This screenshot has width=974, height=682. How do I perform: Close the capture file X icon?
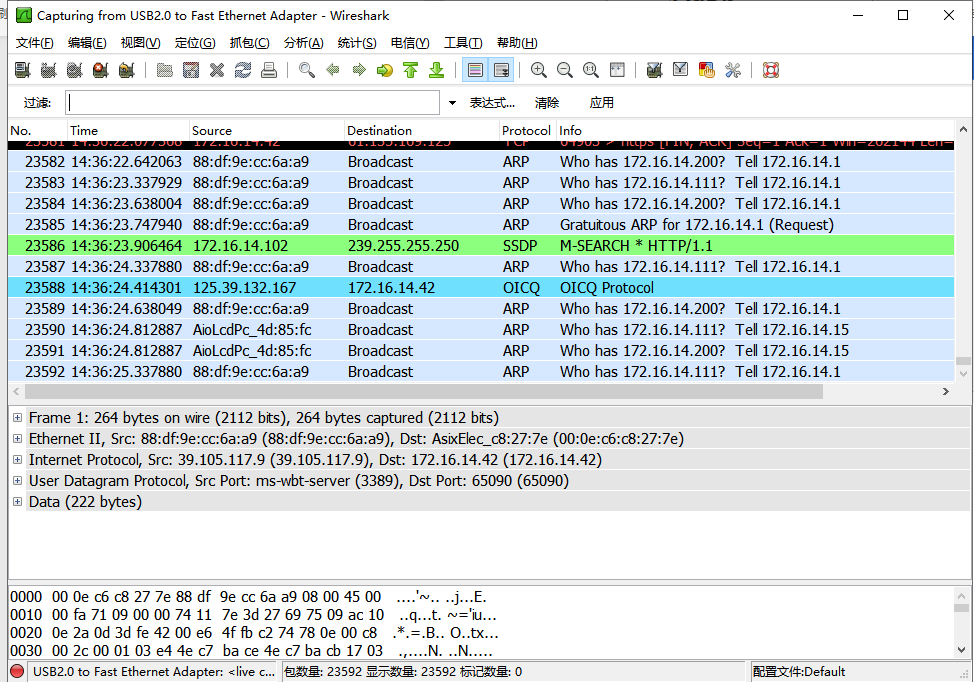tap(217, 70)
